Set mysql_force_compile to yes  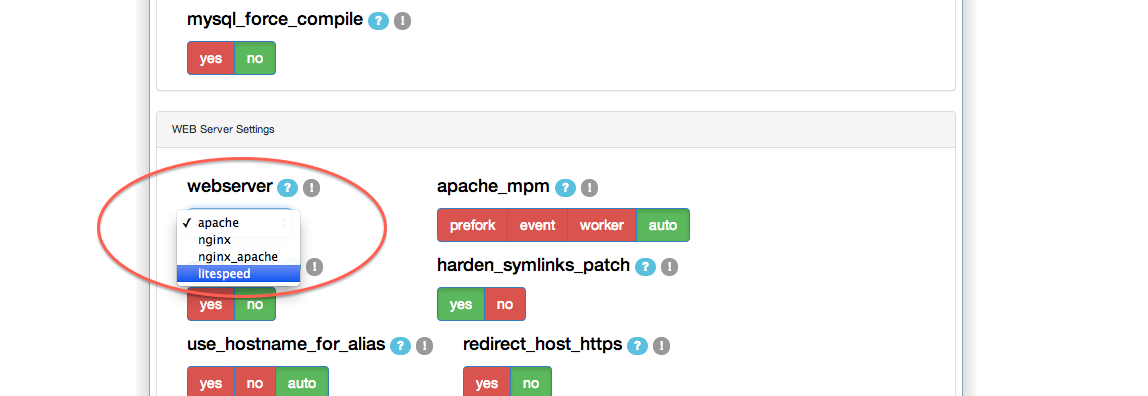pyautogui.click(x=211, y=58)
